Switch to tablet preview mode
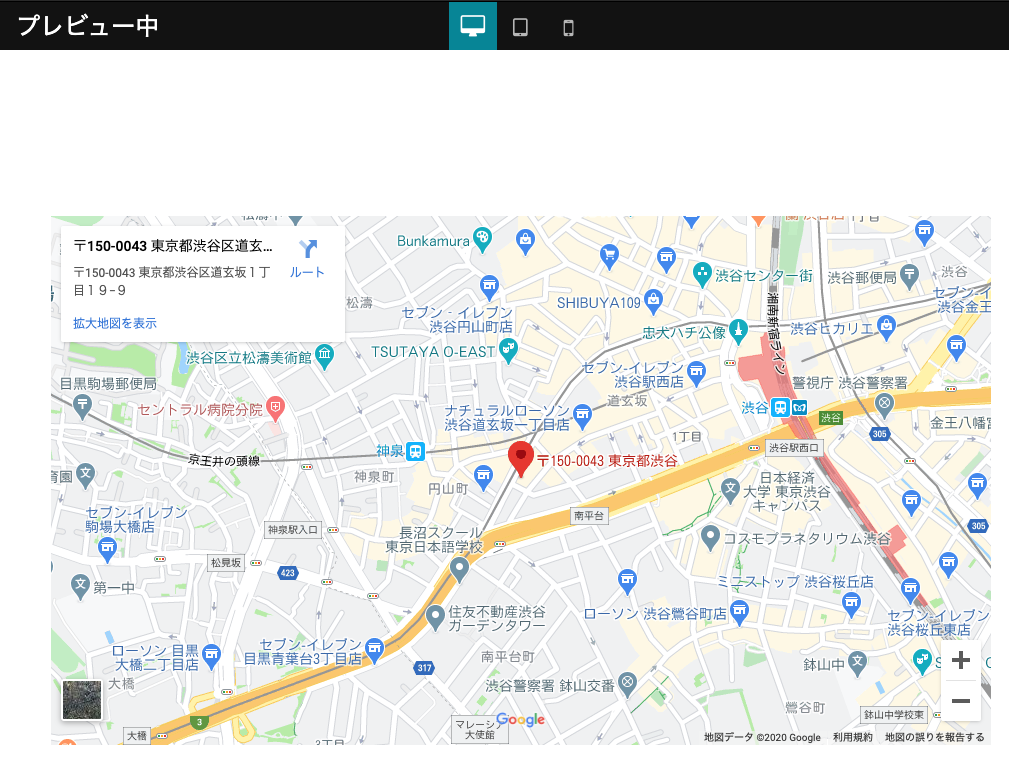The width and height of the screenshot is (1009, 761). pyautogui.click(x=520, y=27)
